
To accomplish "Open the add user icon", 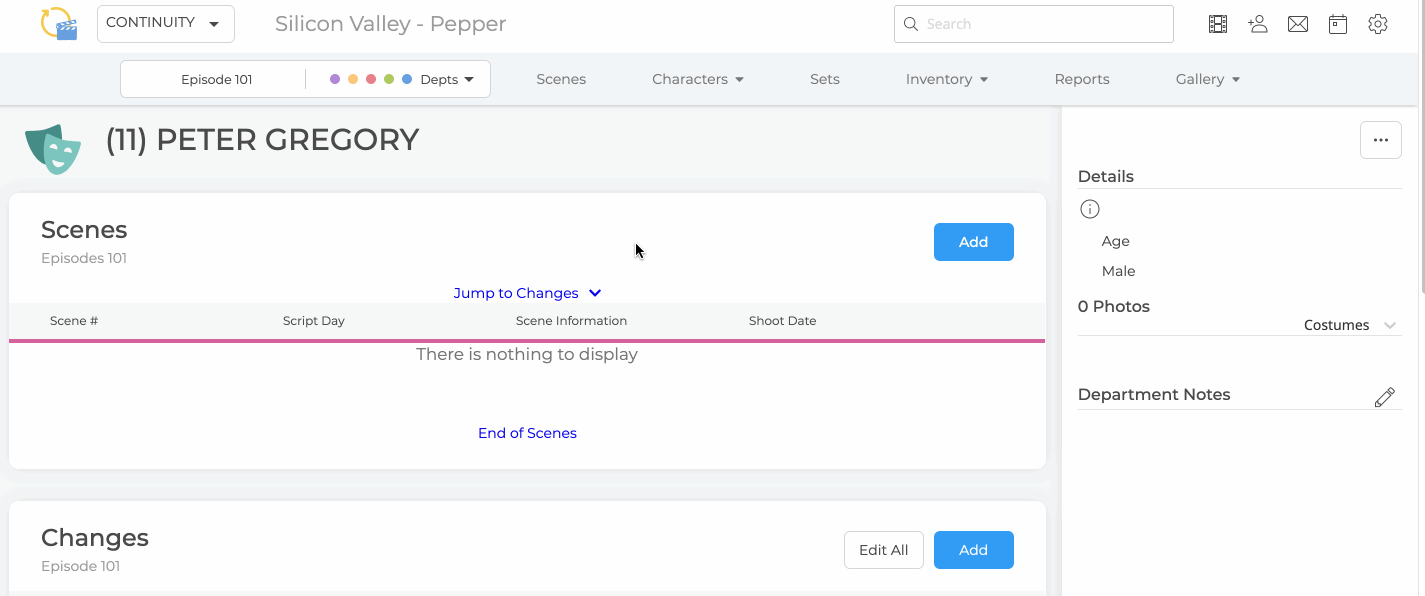I will pyautogui.click(x=1258, y=24).
